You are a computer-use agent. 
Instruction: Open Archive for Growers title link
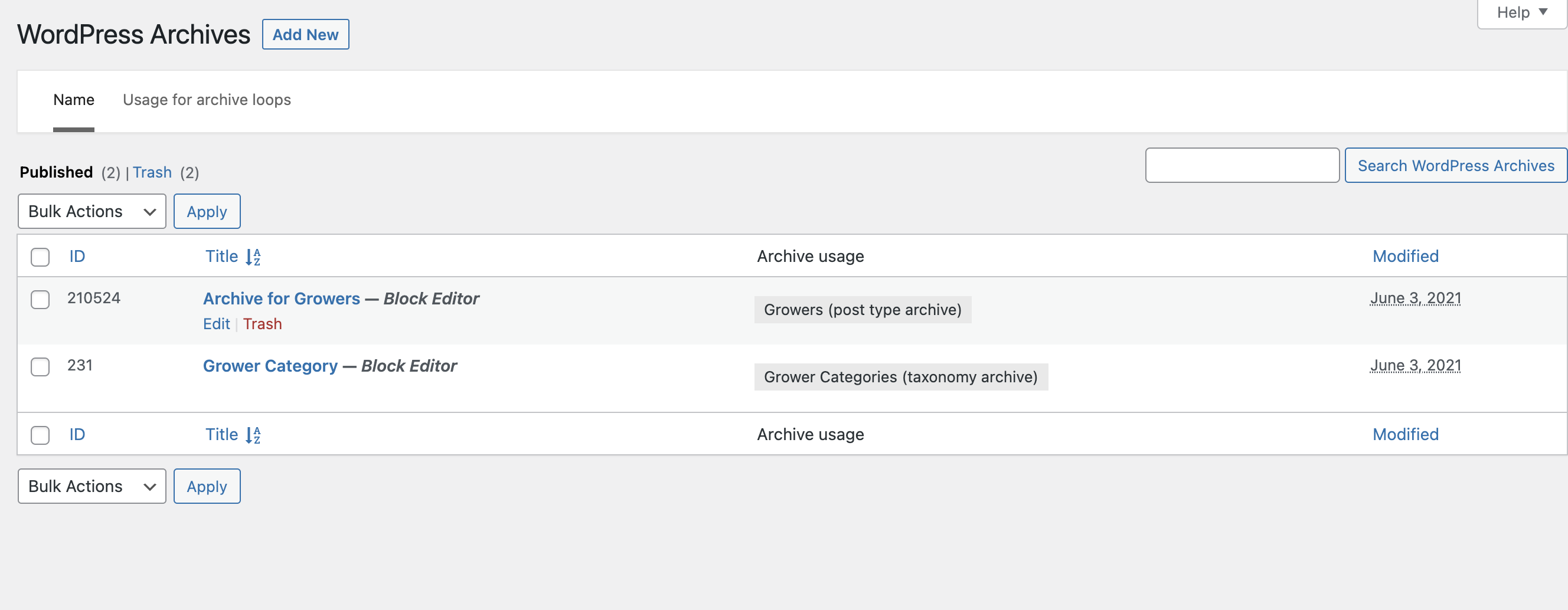281,299
